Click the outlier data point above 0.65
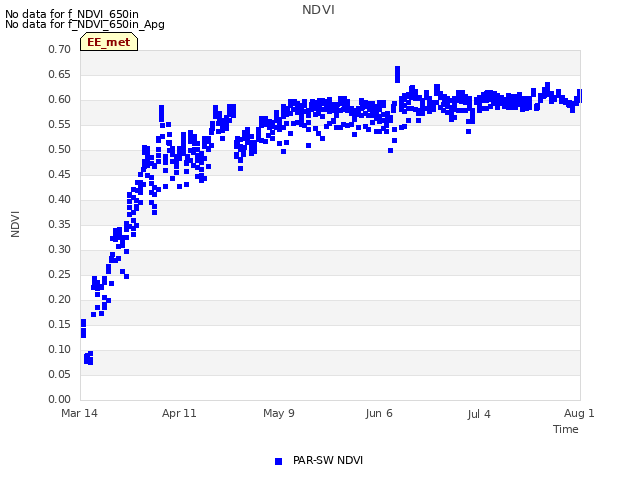The height and width of the screenshot is (480, 640). (397, 74)
